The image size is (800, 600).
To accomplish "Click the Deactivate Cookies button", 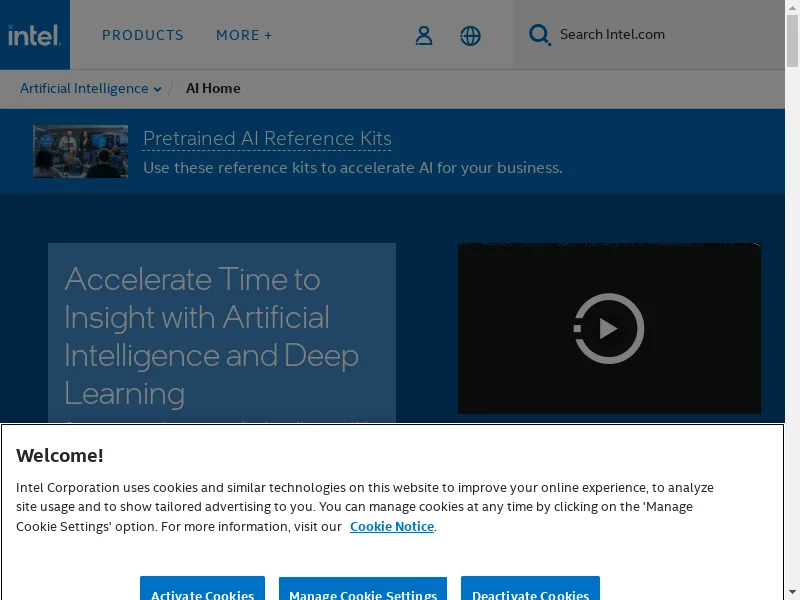I will click(530, 588).
